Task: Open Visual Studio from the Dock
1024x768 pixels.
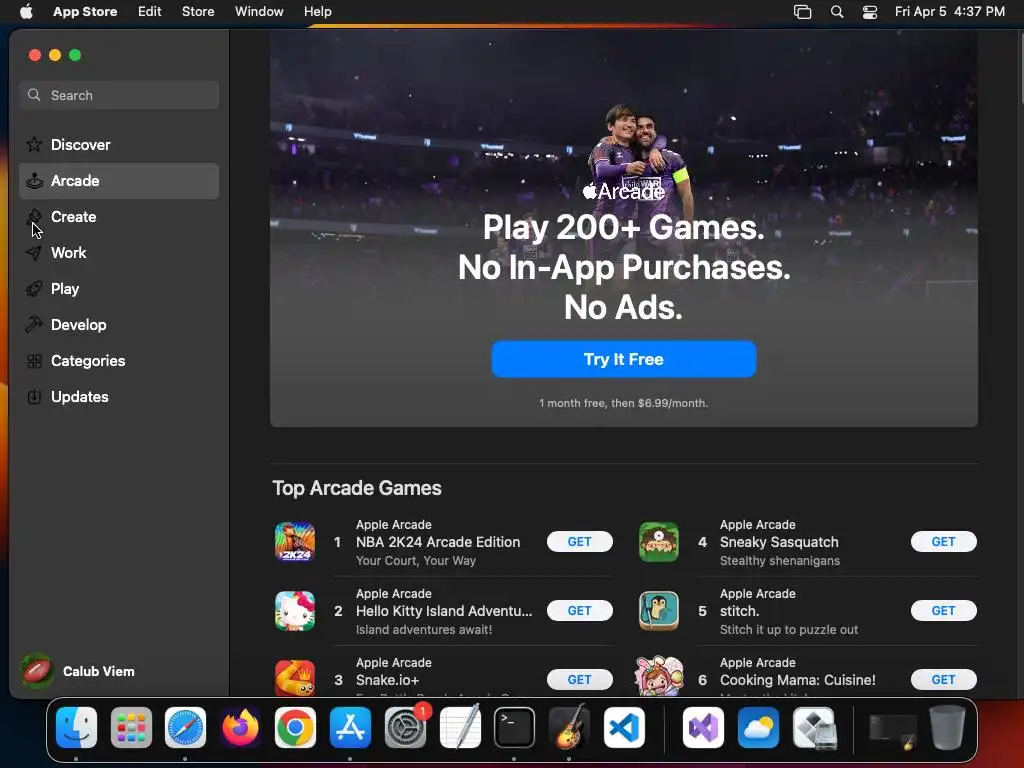Action: pos(703,728)
